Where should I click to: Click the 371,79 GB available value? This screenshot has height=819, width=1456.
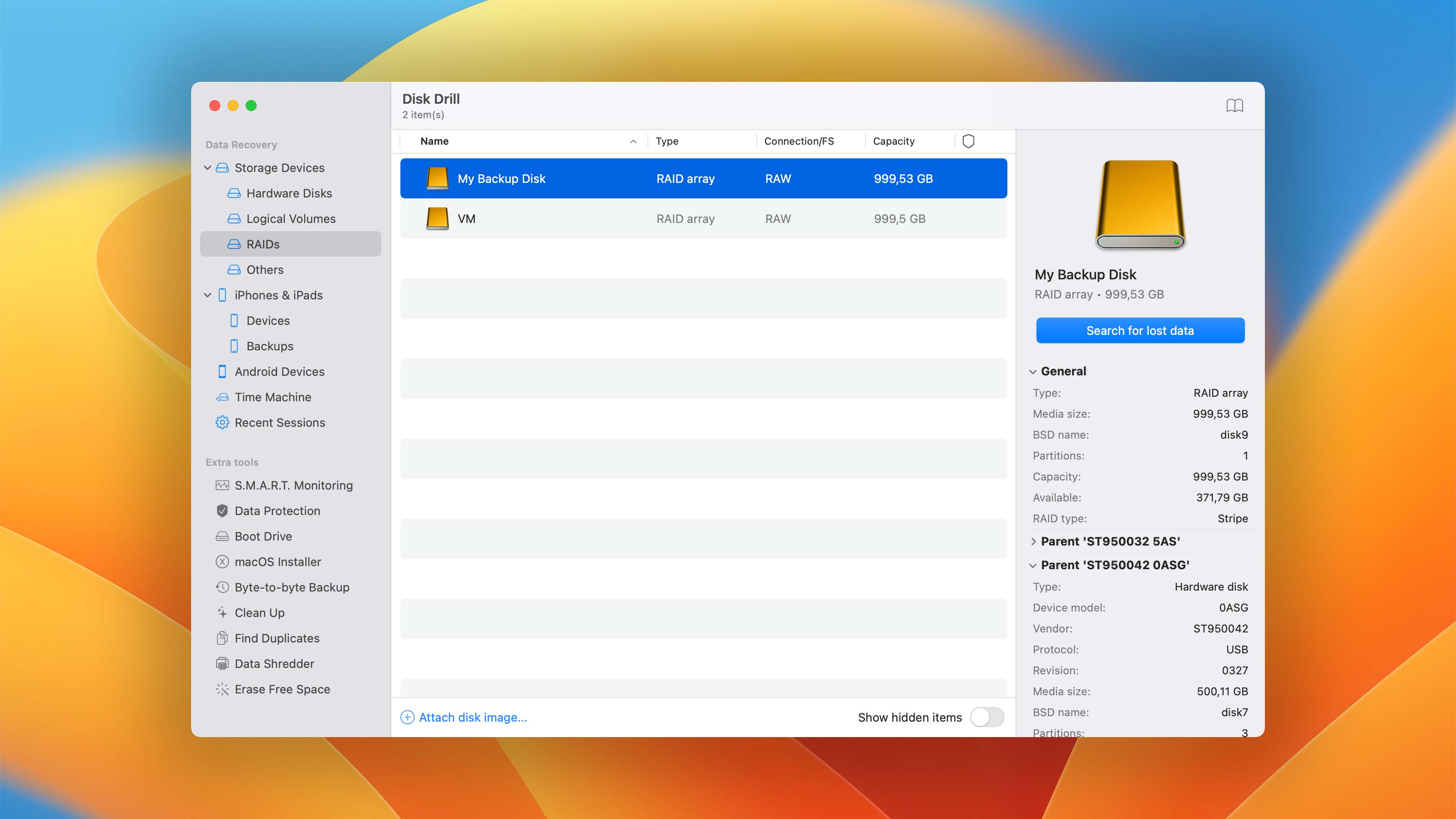pos(1222,497)
